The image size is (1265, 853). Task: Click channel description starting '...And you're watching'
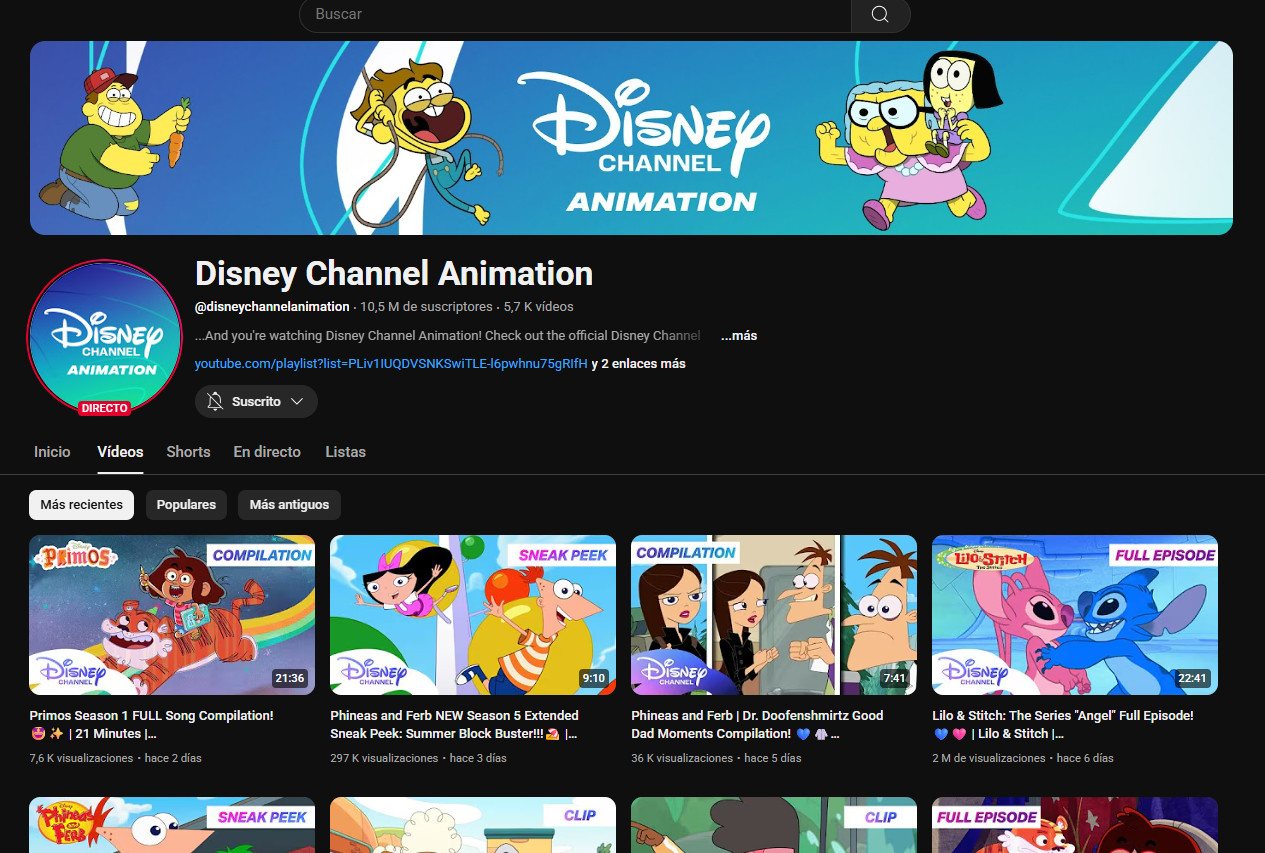[448, 336]
